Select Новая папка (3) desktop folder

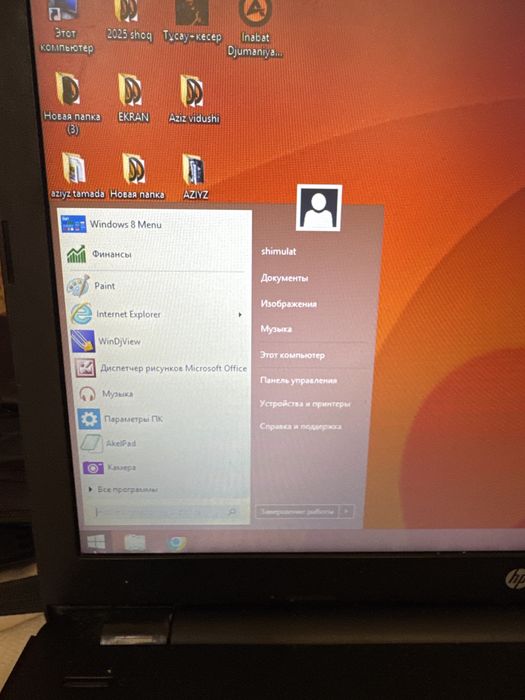[x=71, y=103]
